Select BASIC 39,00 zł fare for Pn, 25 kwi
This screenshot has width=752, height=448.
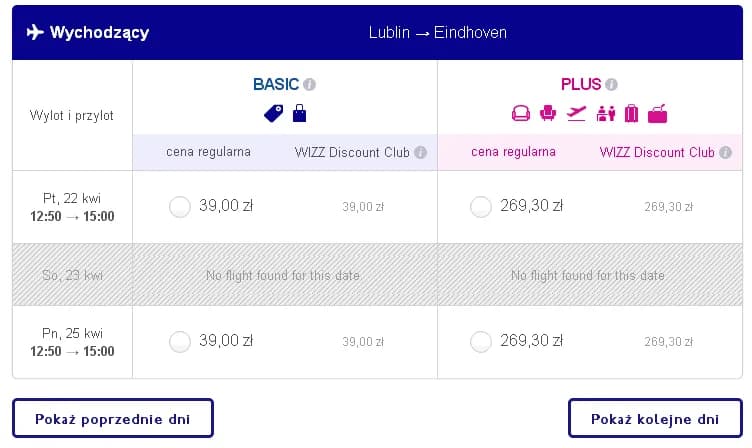tap(180, 342)
